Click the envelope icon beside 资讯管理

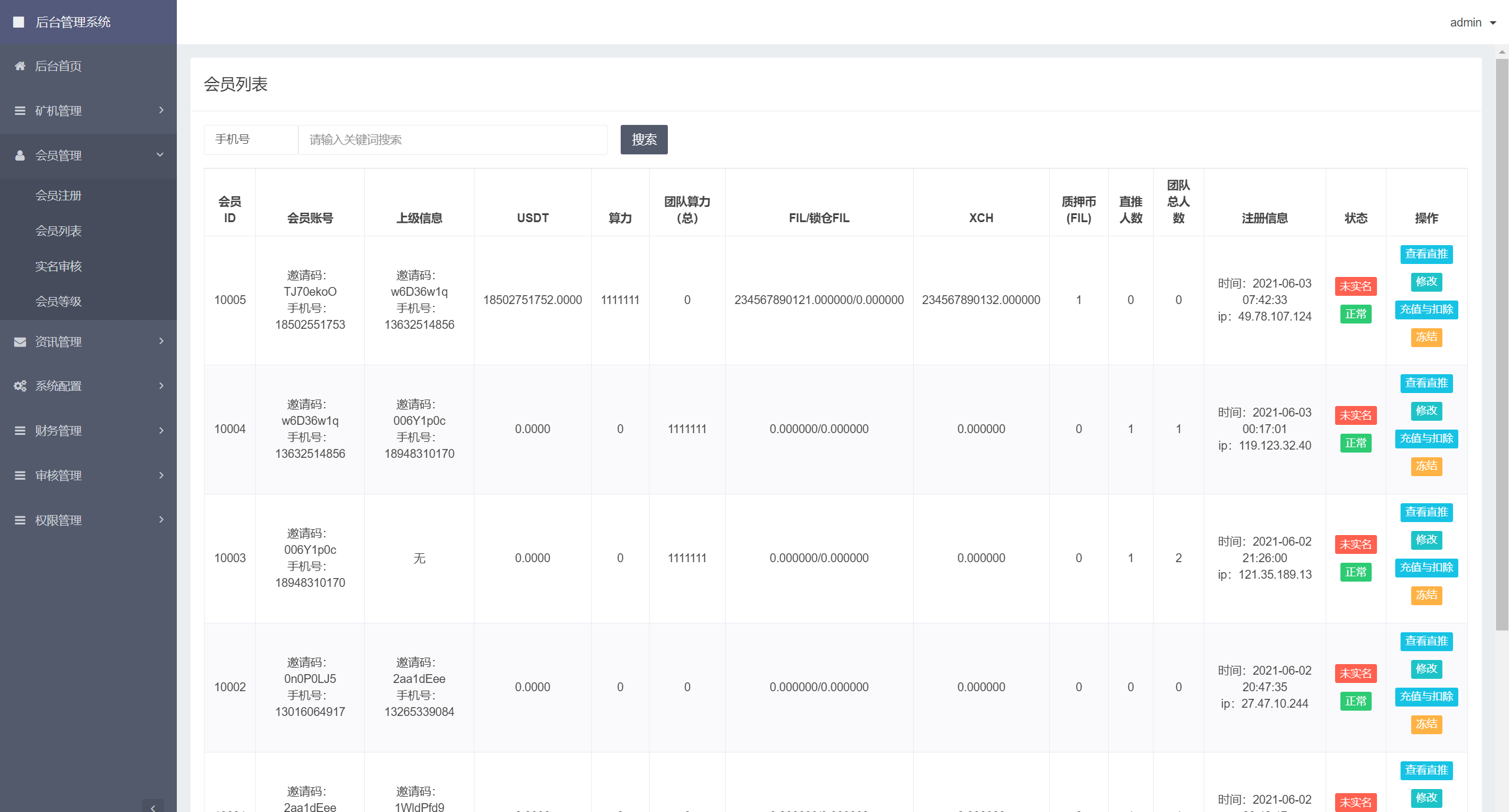pos(20,342)
